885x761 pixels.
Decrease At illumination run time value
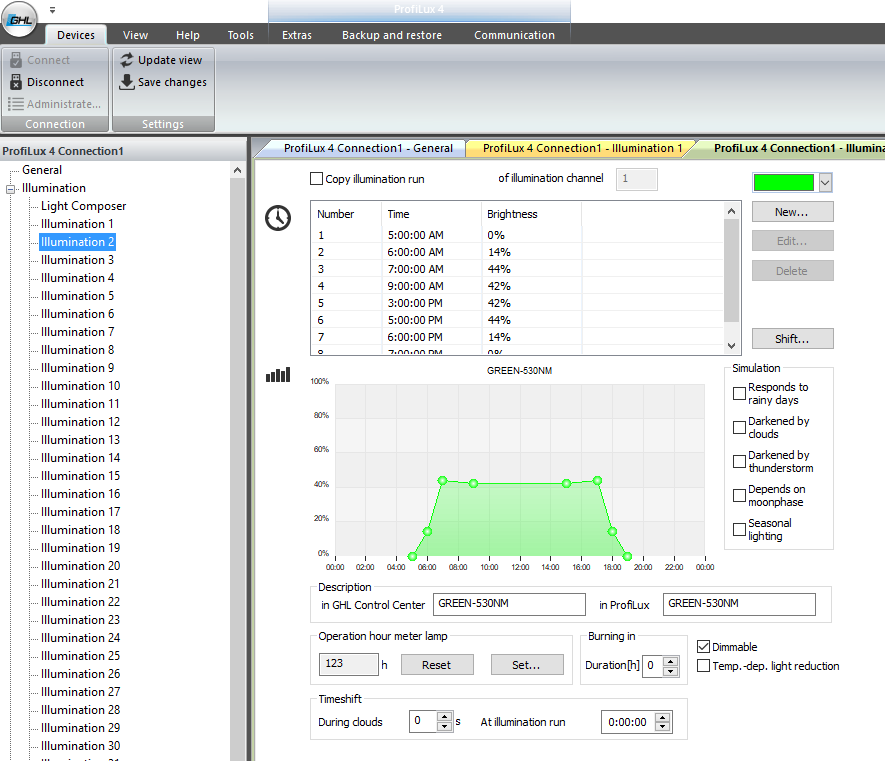pos(663,727)
